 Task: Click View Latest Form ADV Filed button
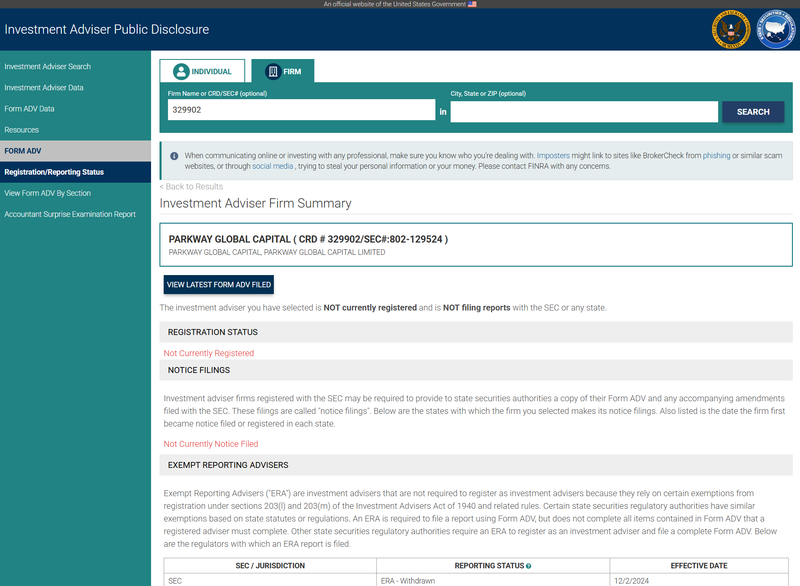coord(219,285)
